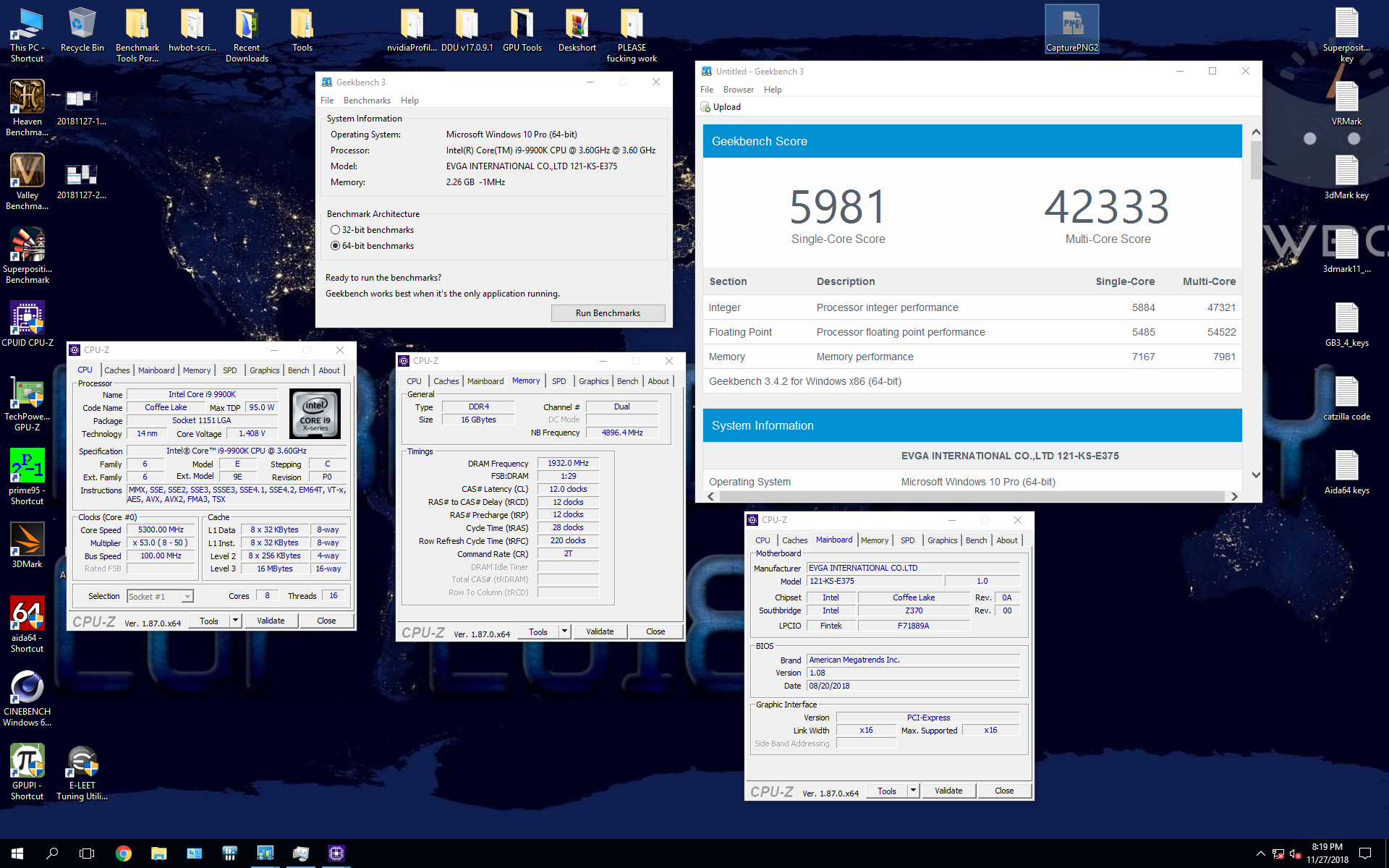
Task: Select the Deskshort desktop icon
Action: tap(577, 29)
